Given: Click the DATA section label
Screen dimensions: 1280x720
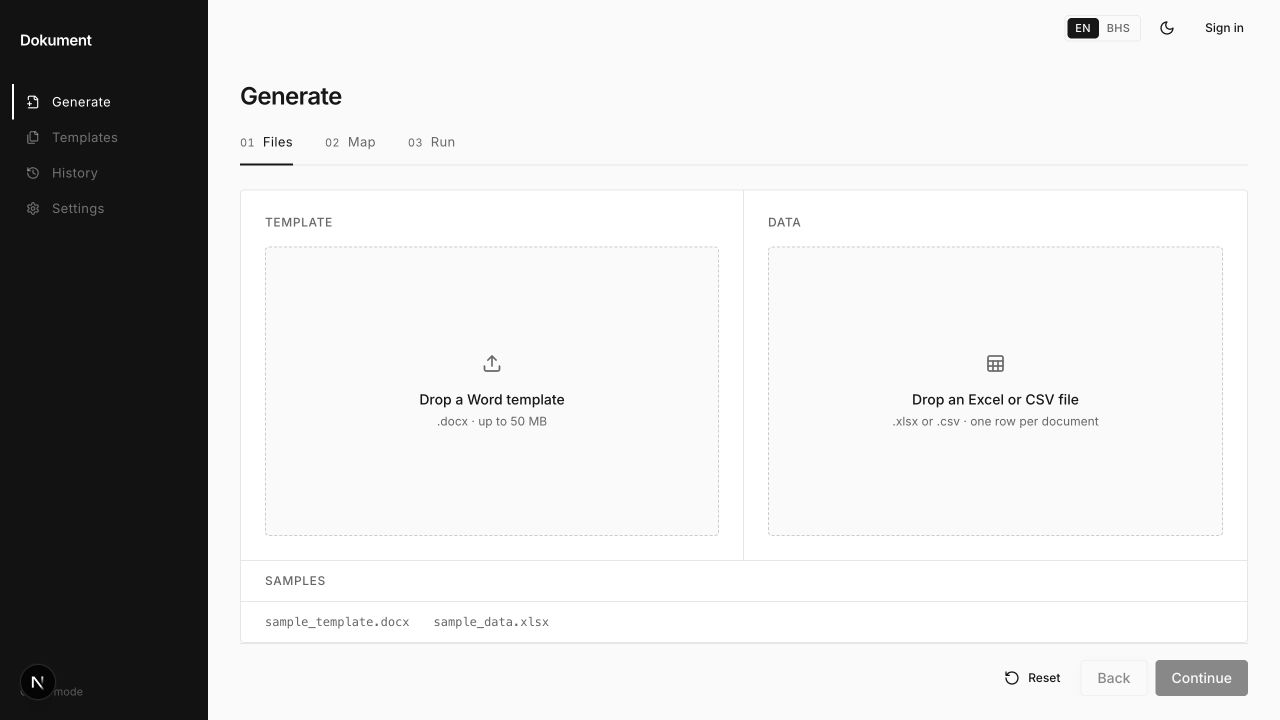Looking at the screenshot, I should tap(784, 222).
